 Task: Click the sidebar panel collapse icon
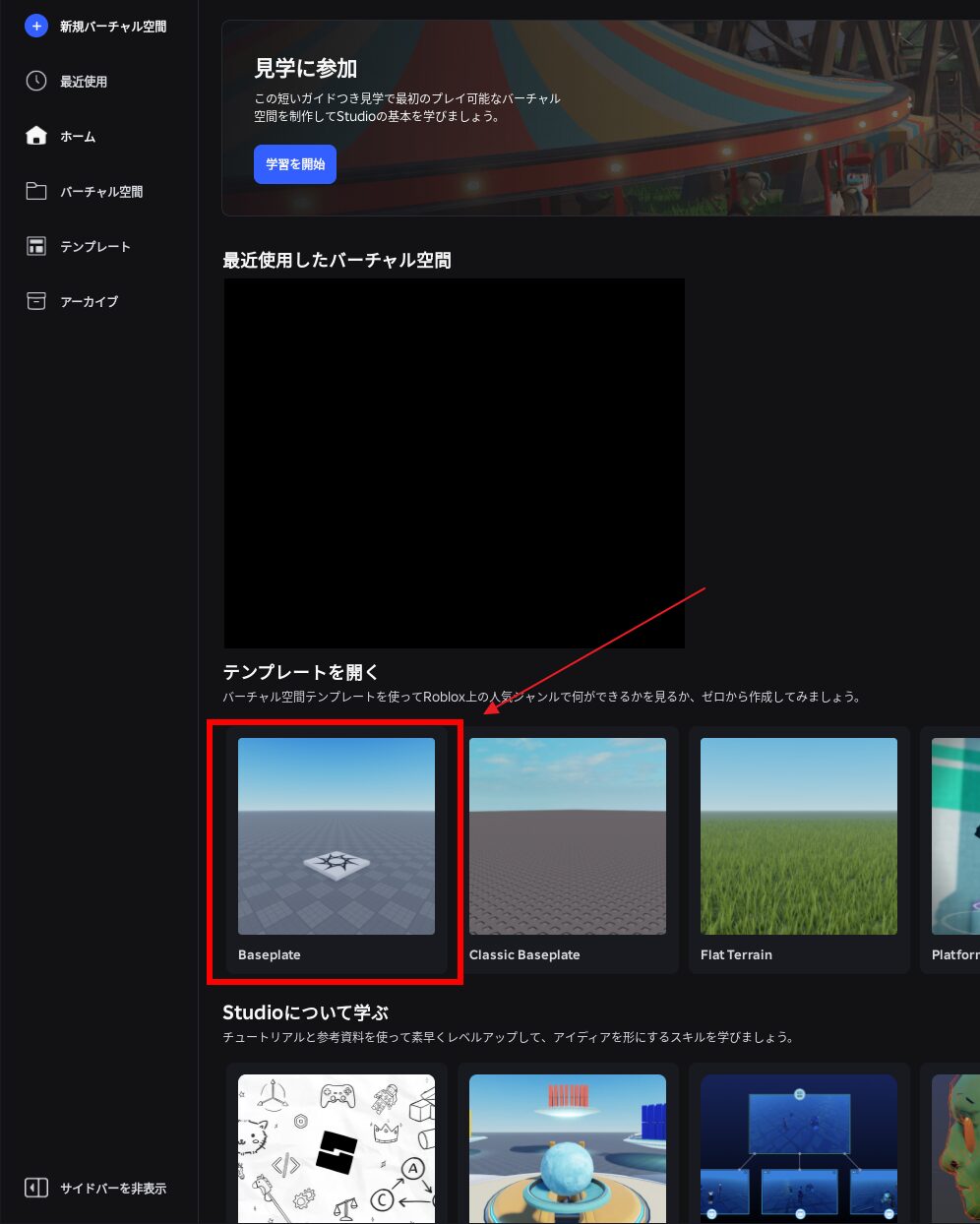point(36,1188)
